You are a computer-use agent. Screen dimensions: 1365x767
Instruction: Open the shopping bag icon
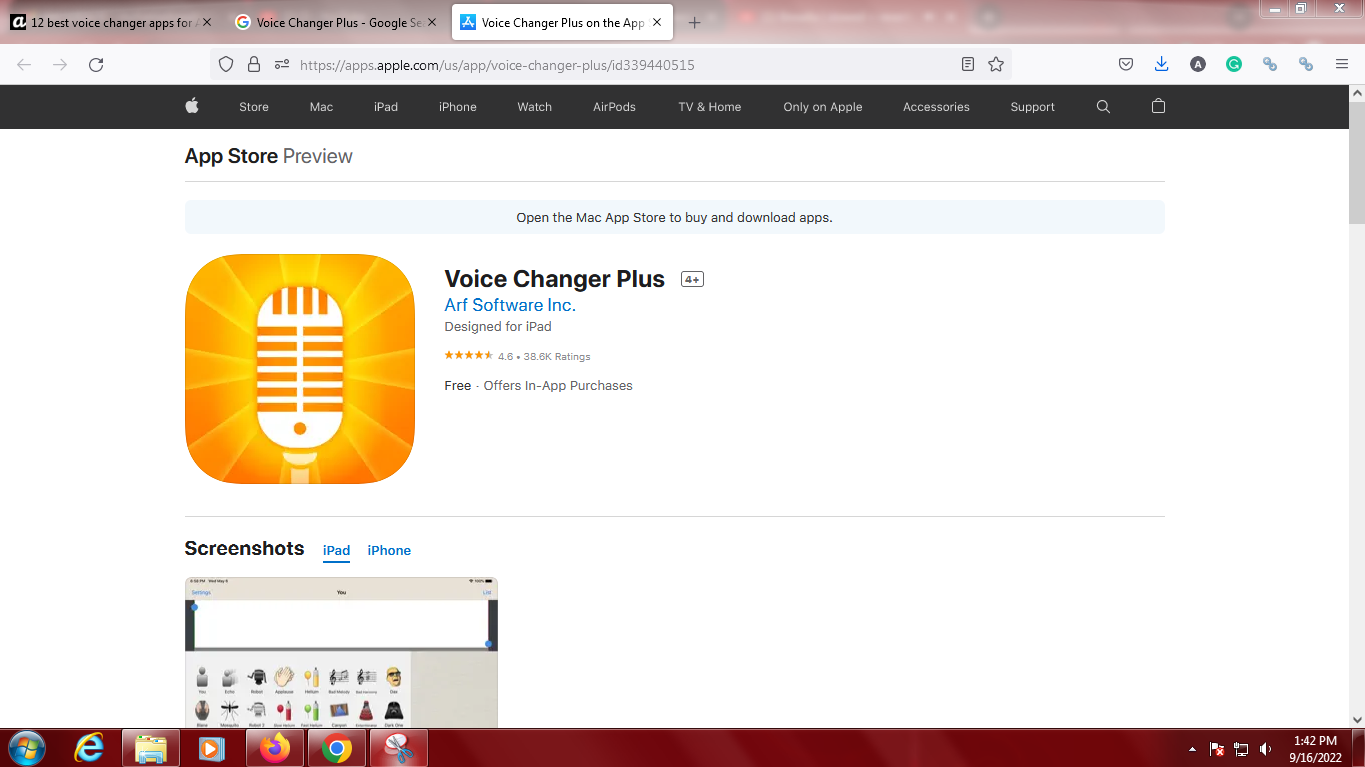[x=1158, y=106]
